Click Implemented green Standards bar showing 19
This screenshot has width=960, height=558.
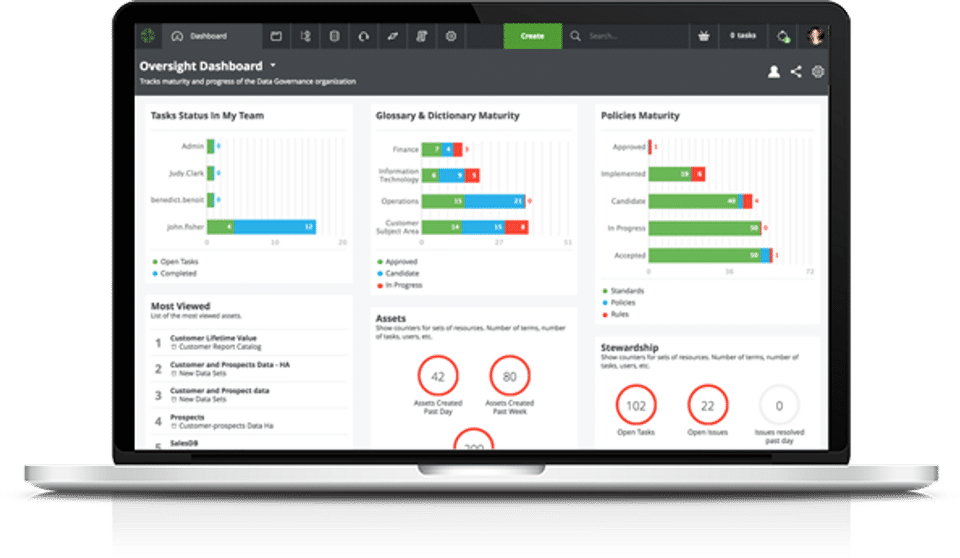point(670,175)
